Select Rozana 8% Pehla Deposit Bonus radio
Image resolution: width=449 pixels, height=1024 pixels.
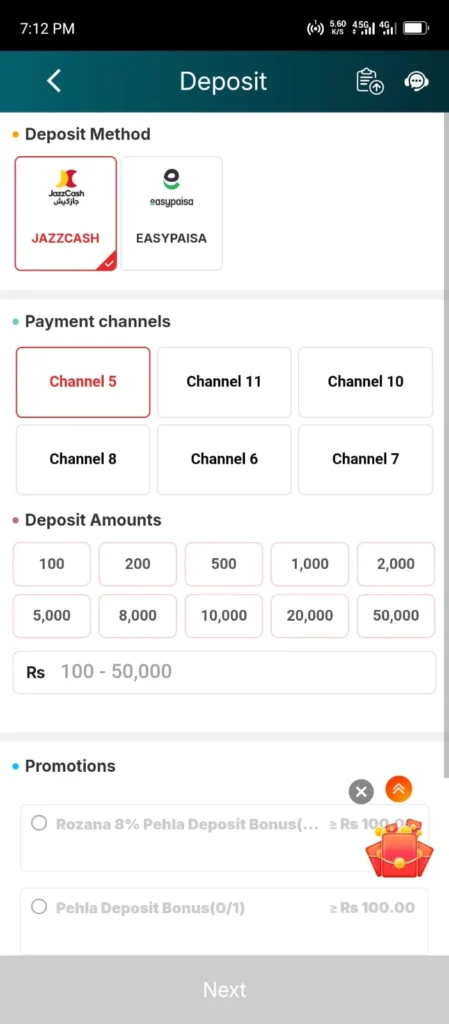coord(39,823)
